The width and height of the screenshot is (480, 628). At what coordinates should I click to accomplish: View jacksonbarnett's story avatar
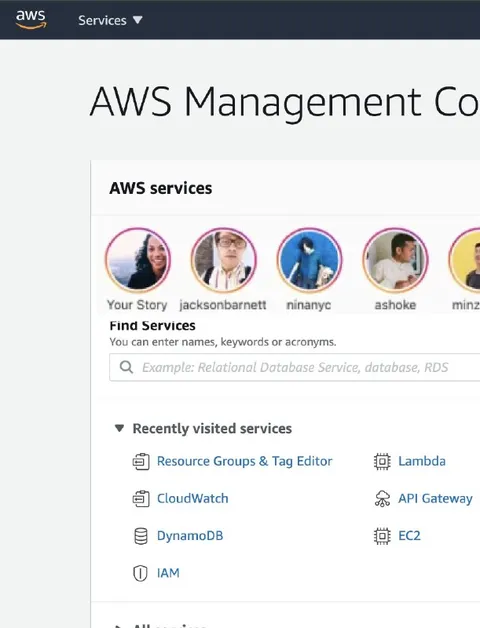pyautogui.click(x=224, y=260)
